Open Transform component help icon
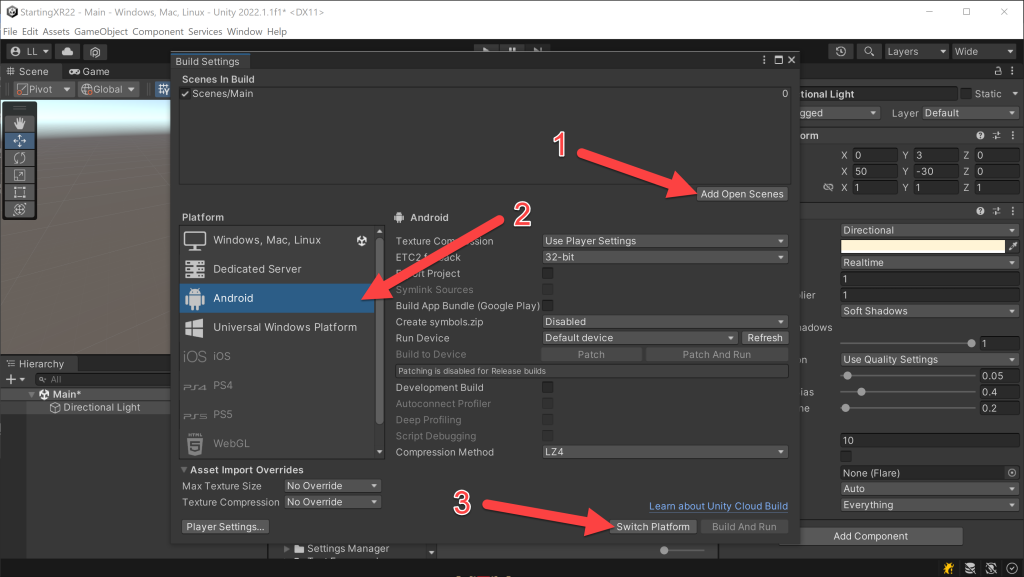This screenshot has height=577, width=1024. [x=980, y=136]
